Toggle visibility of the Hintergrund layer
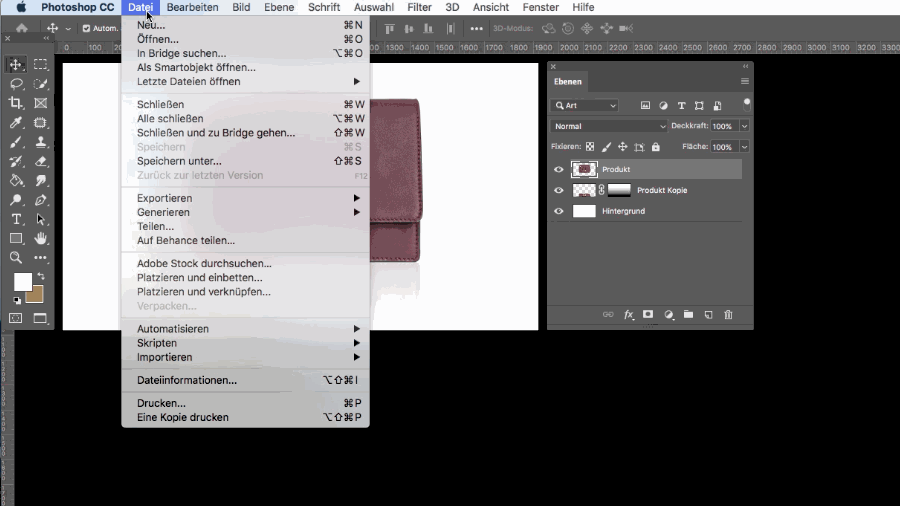Screen dimensions: 900x506 coord(559,211)
